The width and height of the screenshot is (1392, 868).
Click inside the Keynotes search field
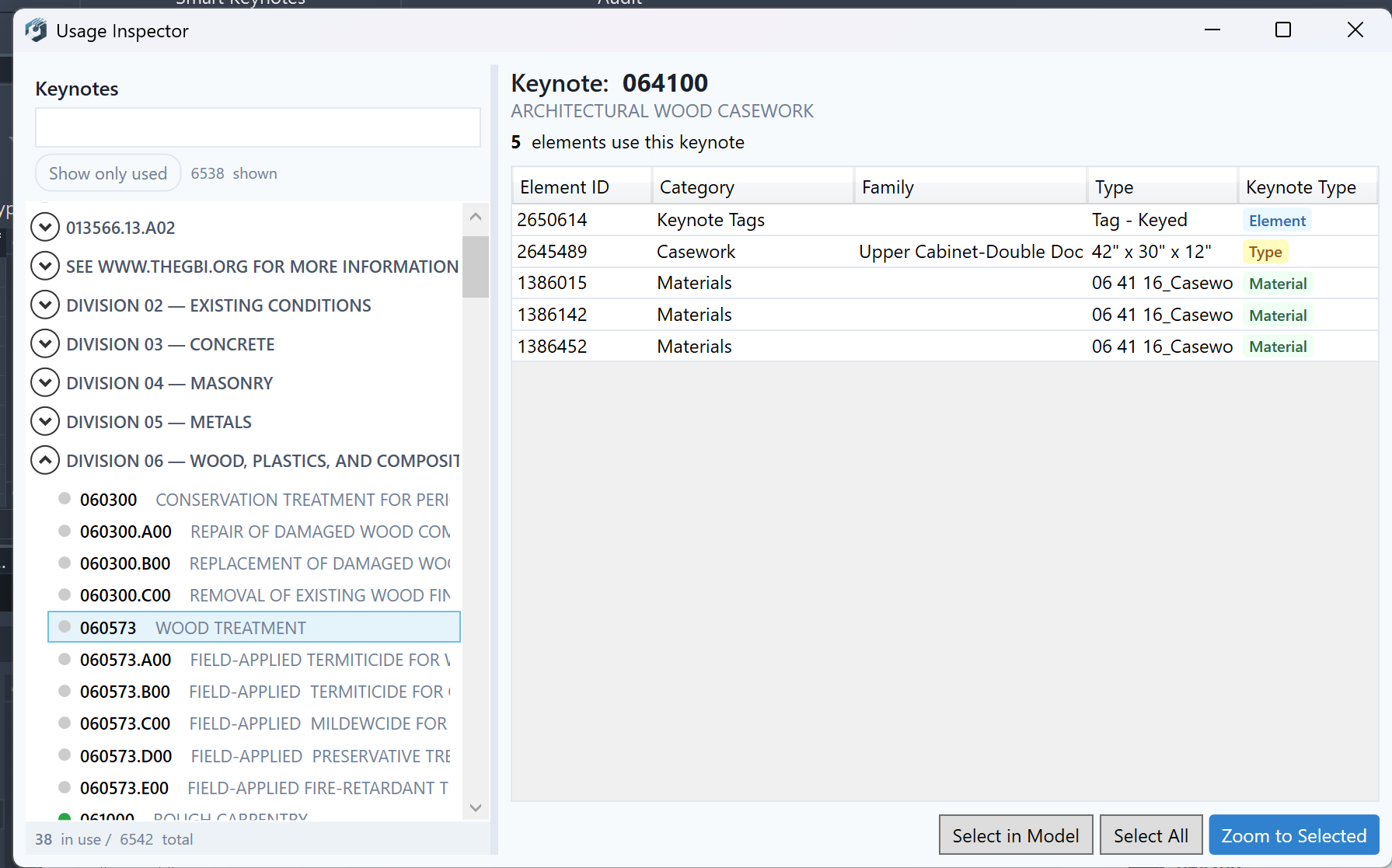[257, 127]
